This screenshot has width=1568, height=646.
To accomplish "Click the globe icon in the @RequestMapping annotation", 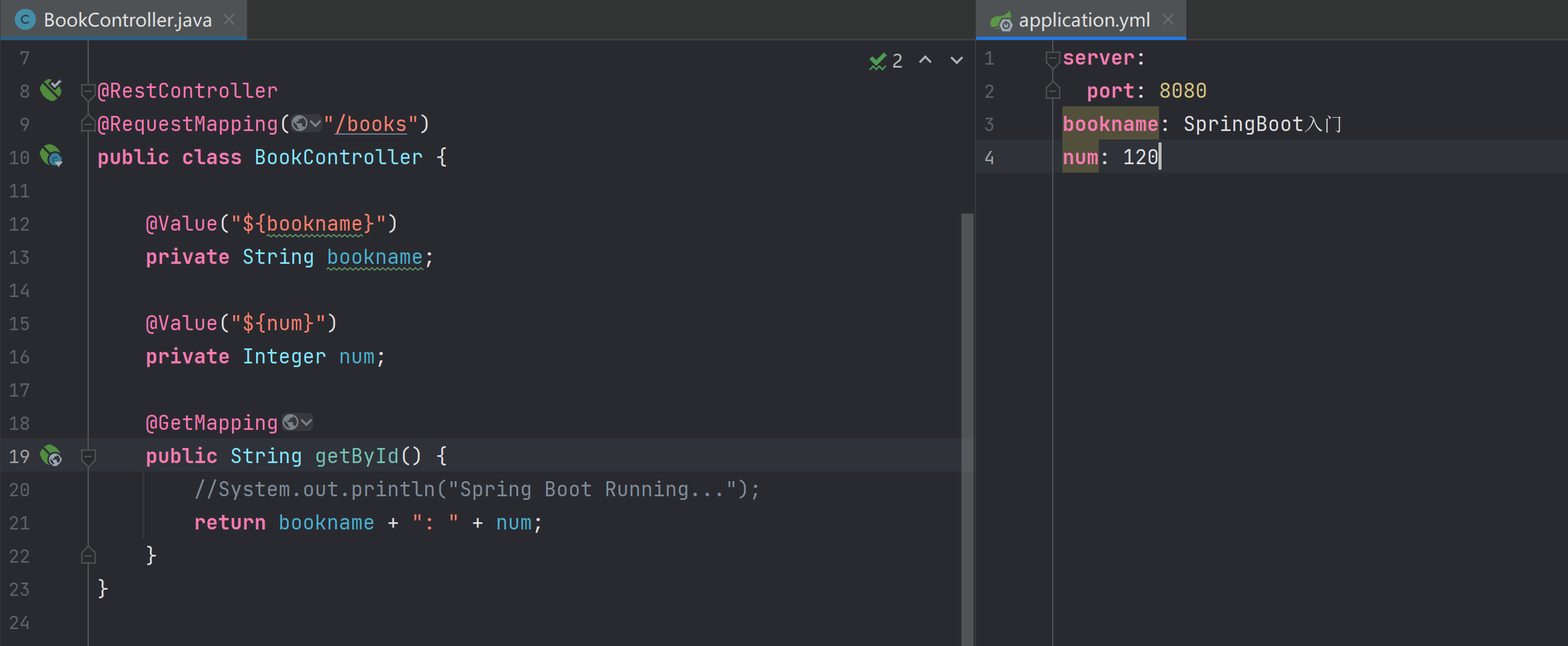I will [x=300, y=124].
